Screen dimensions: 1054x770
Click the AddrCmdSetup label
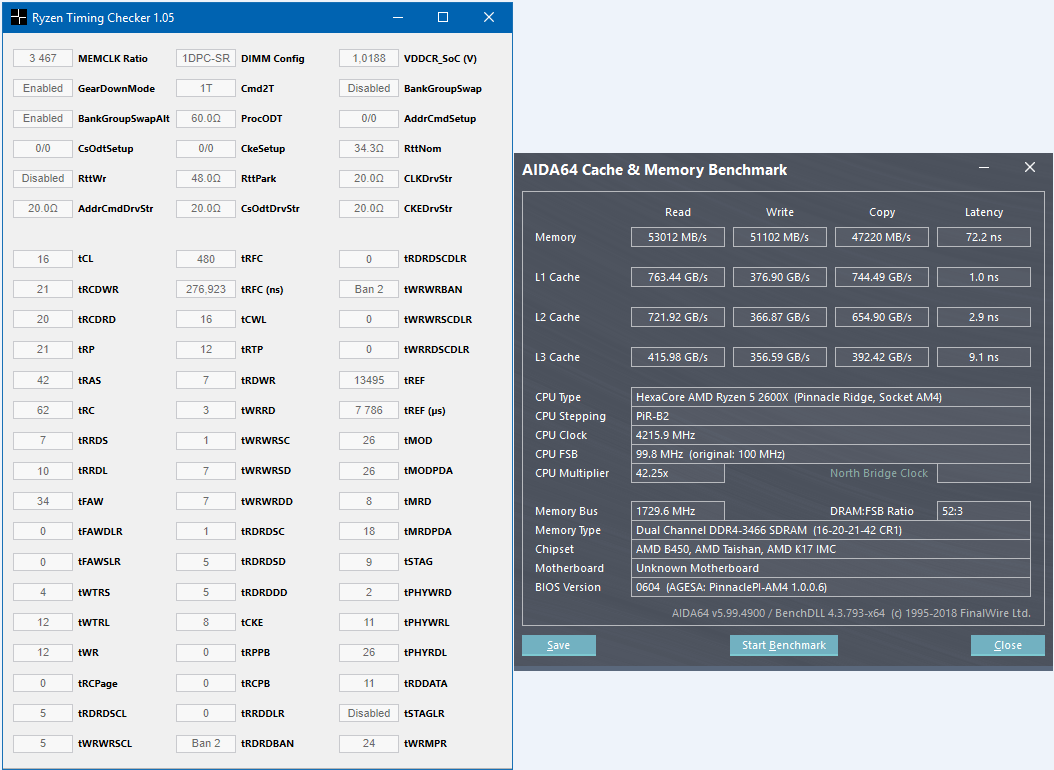point(440,118)
